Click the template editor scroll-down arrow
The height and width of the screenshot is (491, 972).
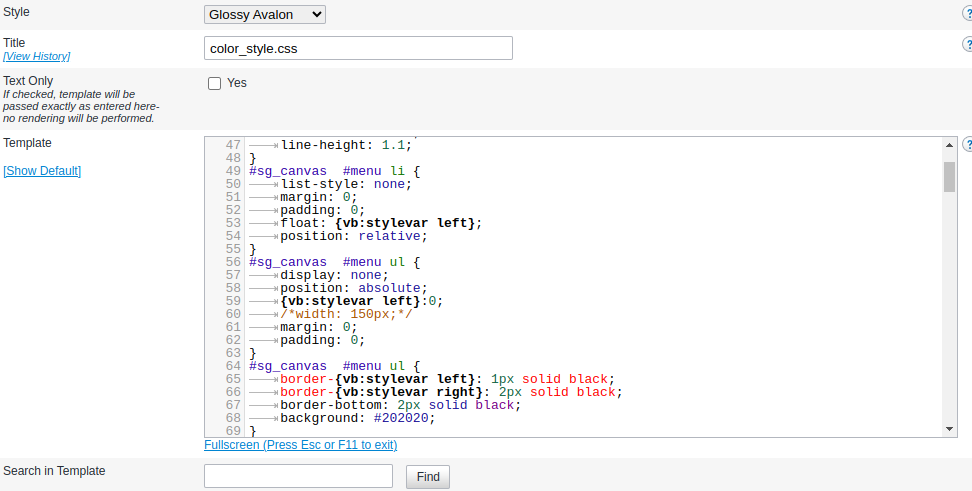[949, 429]
